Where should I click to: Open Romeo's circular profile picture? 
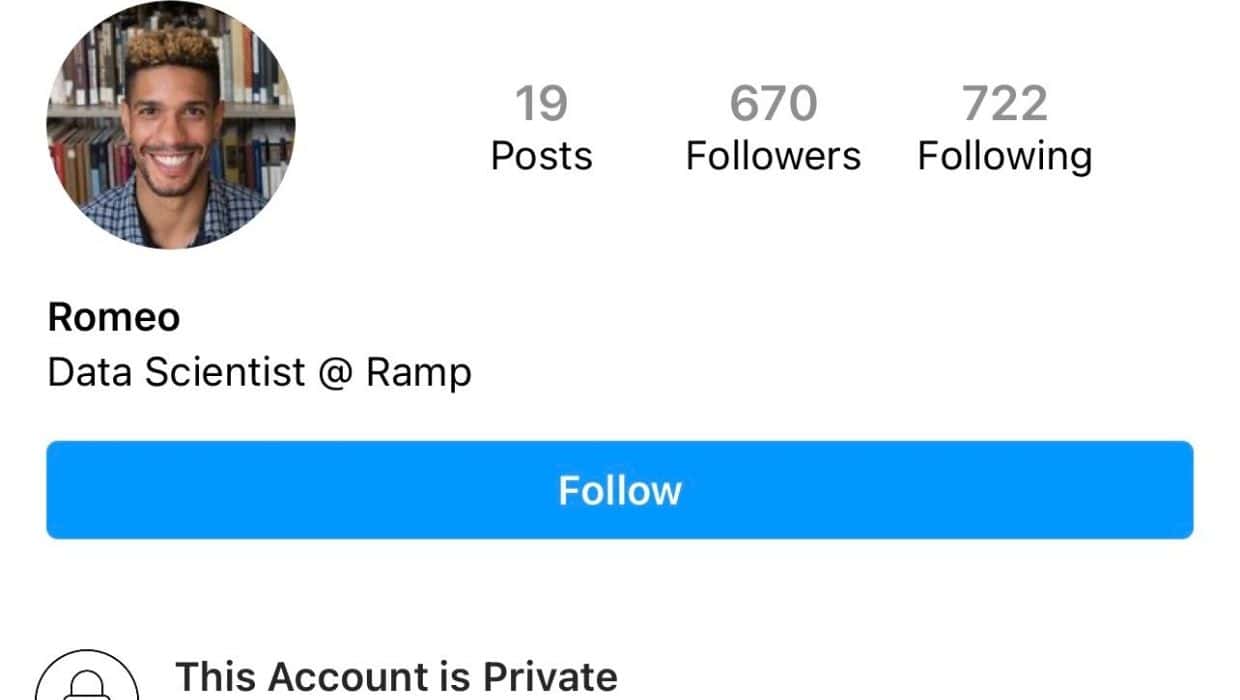pyautogui.click(x=171, y=124)
